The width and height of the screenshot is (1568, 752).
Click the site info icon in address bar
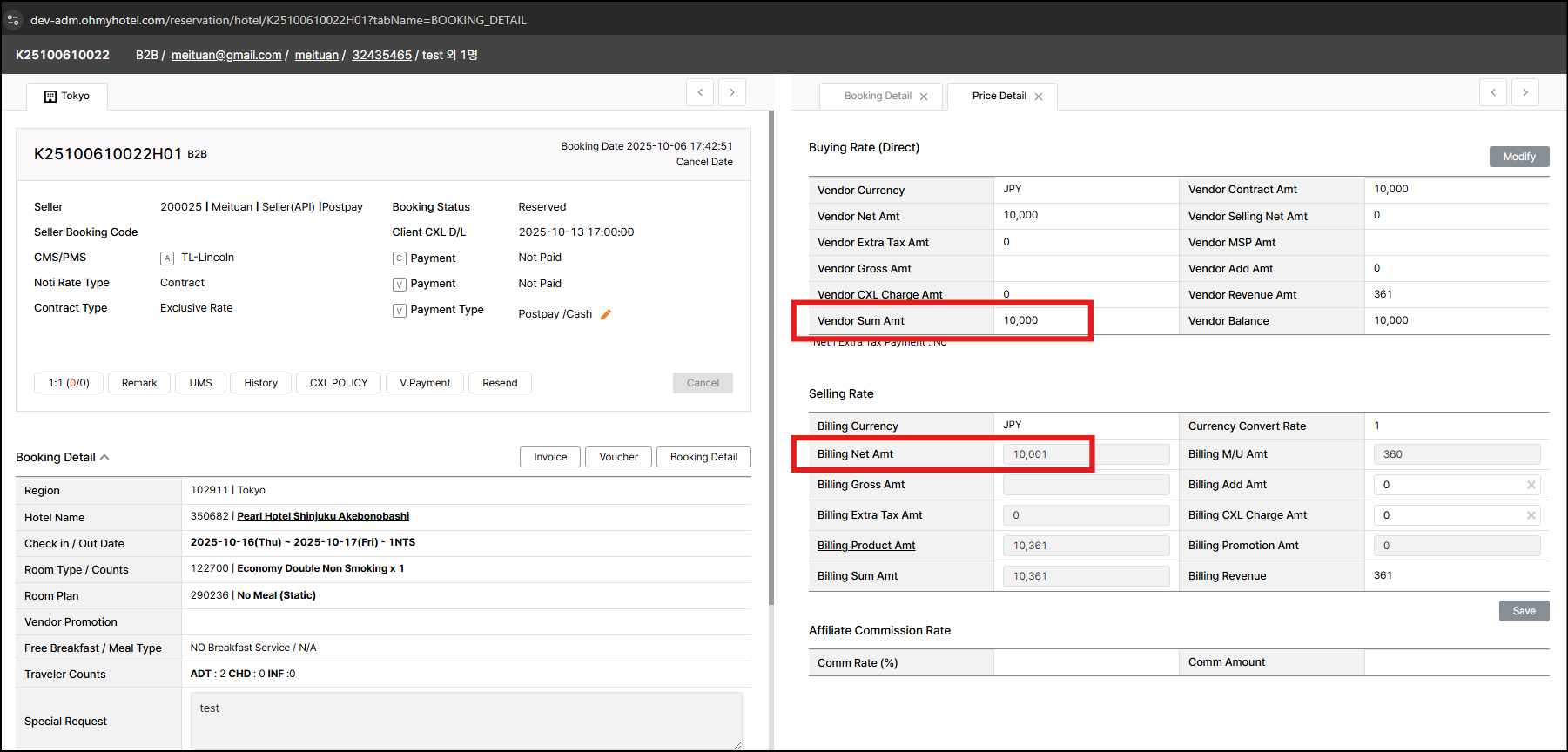pos(13,19)
